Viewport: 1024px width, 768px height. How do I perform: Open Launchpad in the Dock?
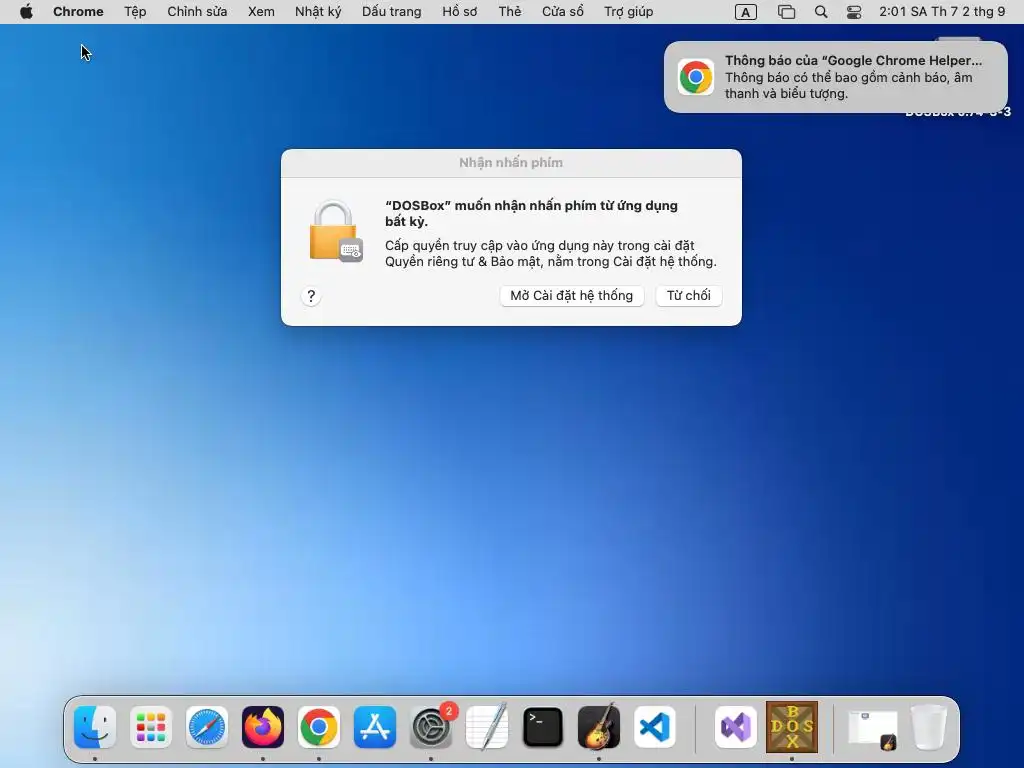(151, 727)
